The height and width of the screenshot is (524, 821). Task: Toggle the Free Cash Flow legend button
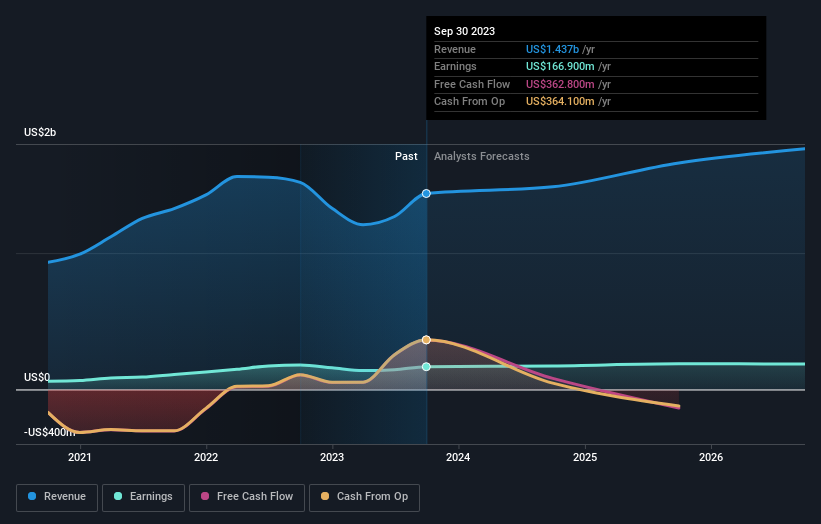tap(247, 497)
